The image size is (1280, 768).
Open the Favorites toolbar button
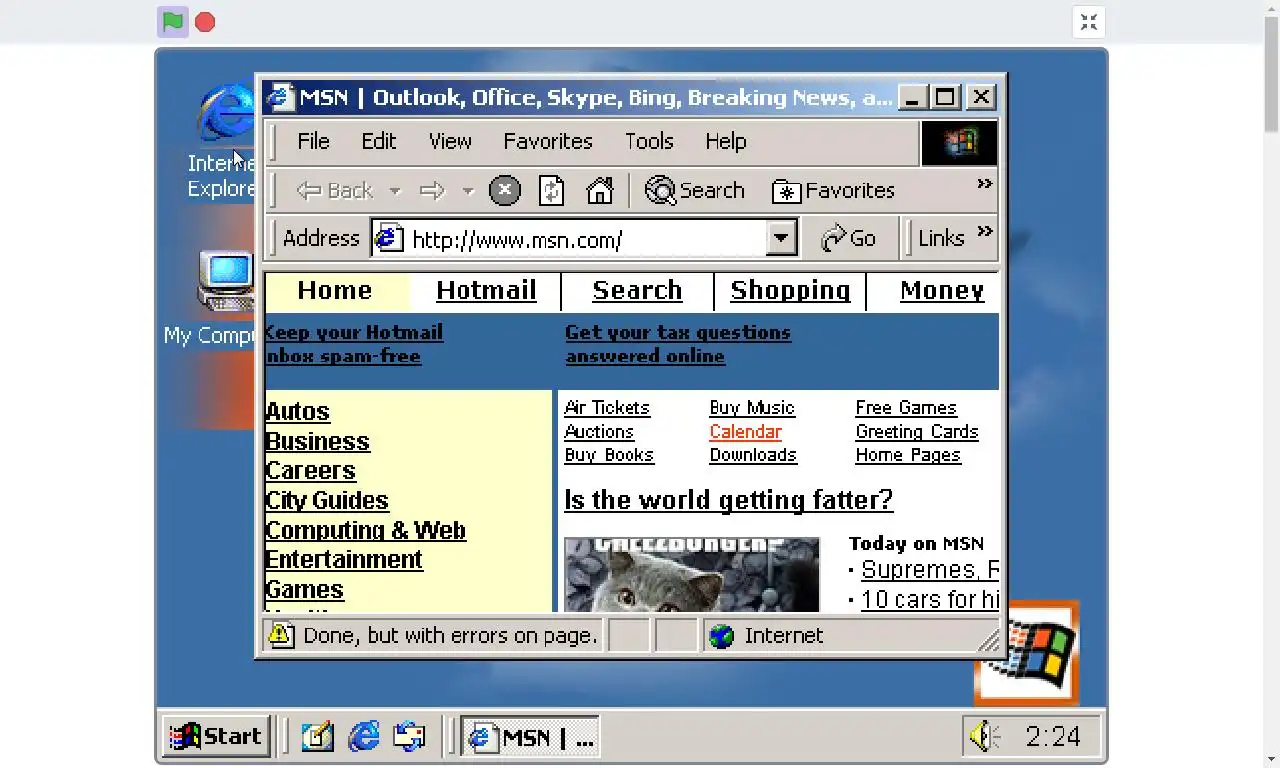click(834, 190)
